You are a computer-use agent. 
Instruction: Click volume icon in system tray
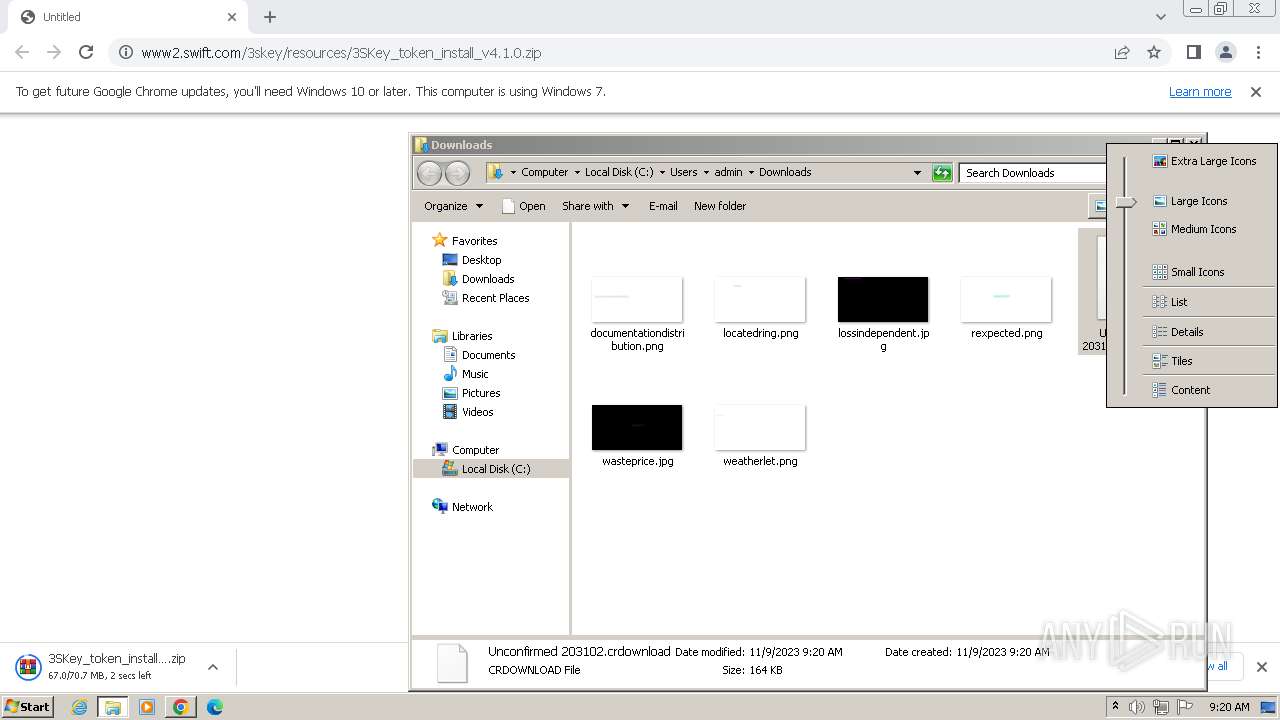pos(1137,707)
